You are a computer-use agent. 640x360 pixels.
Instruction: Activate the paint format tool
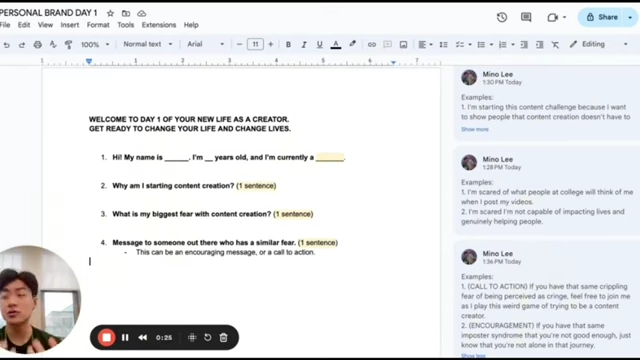click(x=69, y=44)
